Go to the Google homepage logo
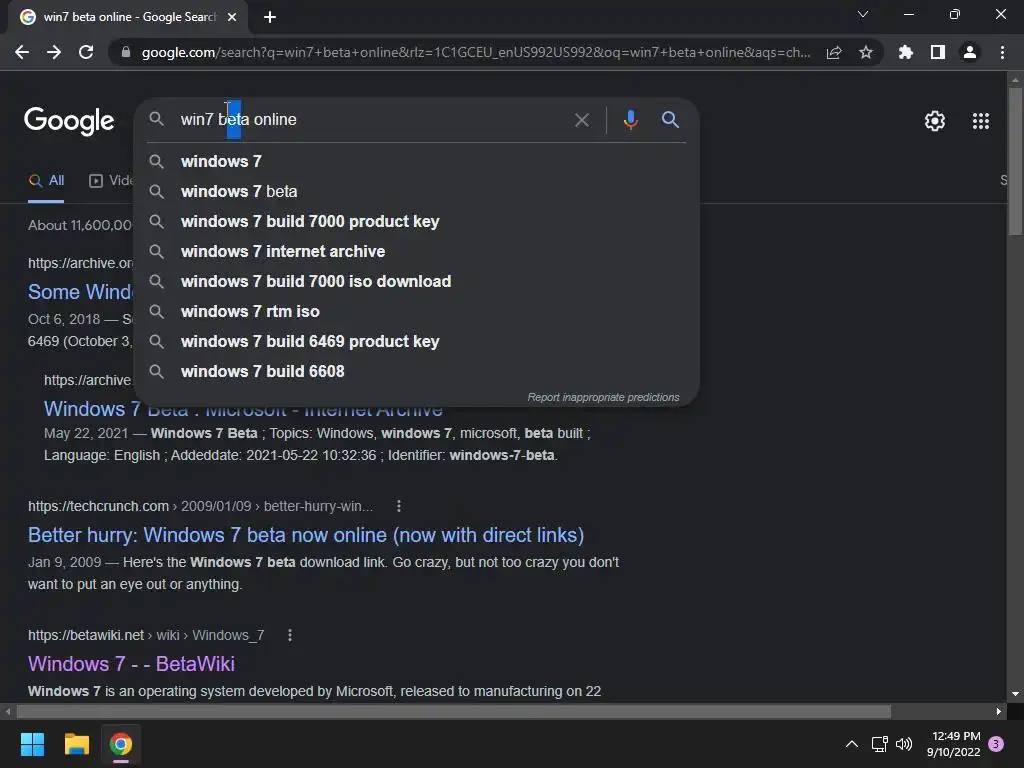The image size is (1024, 768). pyautogui.click(x=69, y=121)
